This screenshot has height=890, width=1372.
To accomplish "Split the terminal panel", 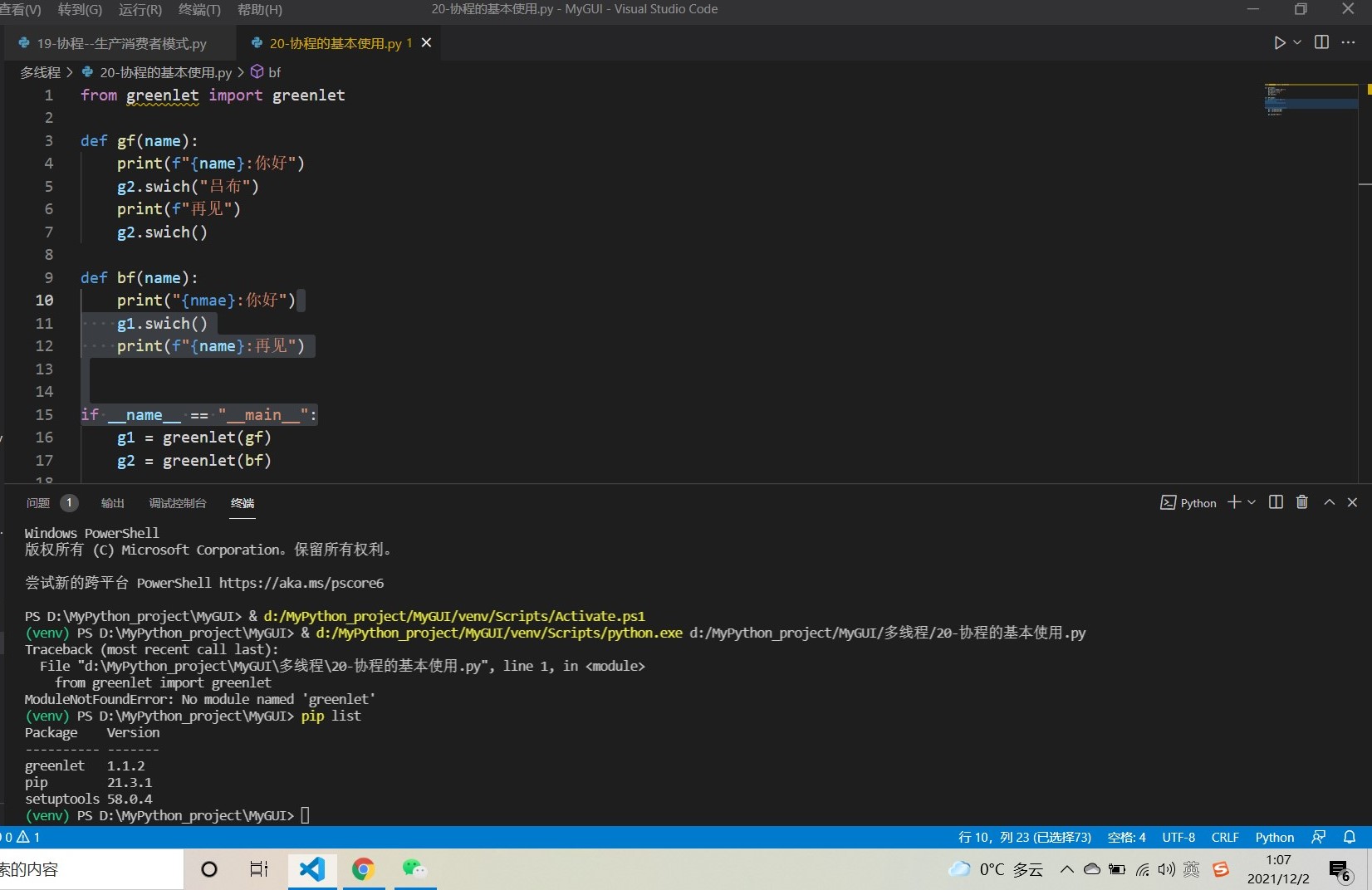I will point(1276,502).
